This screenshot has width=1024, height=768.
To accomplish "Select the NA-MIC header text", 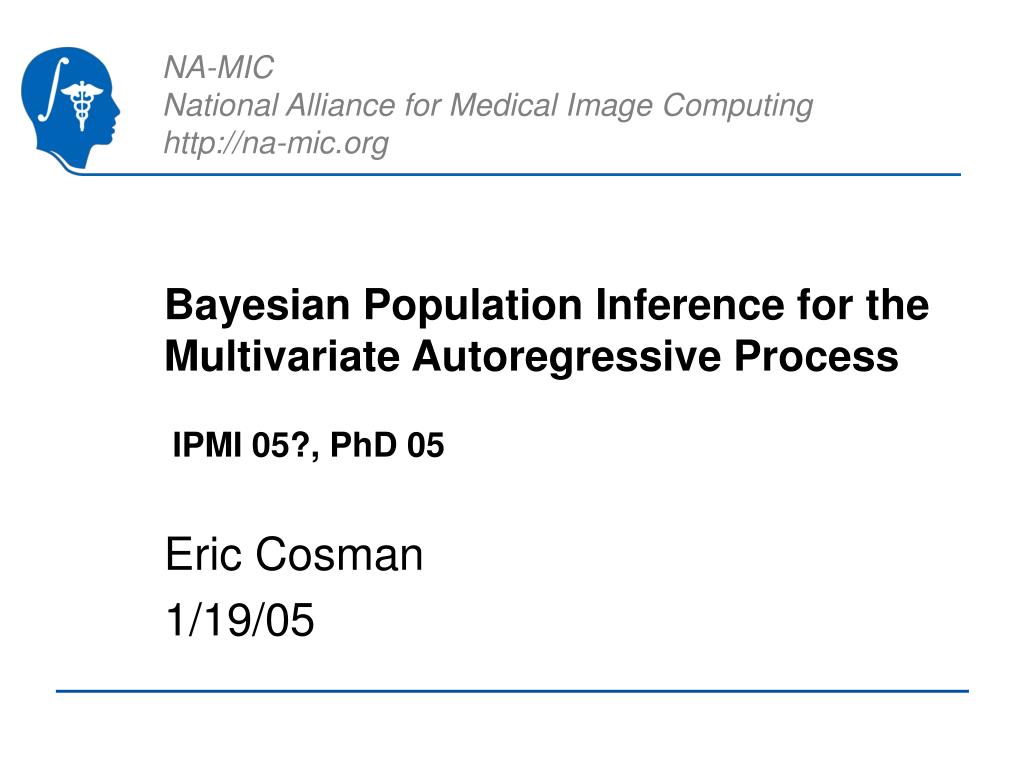I will (219, 67).
